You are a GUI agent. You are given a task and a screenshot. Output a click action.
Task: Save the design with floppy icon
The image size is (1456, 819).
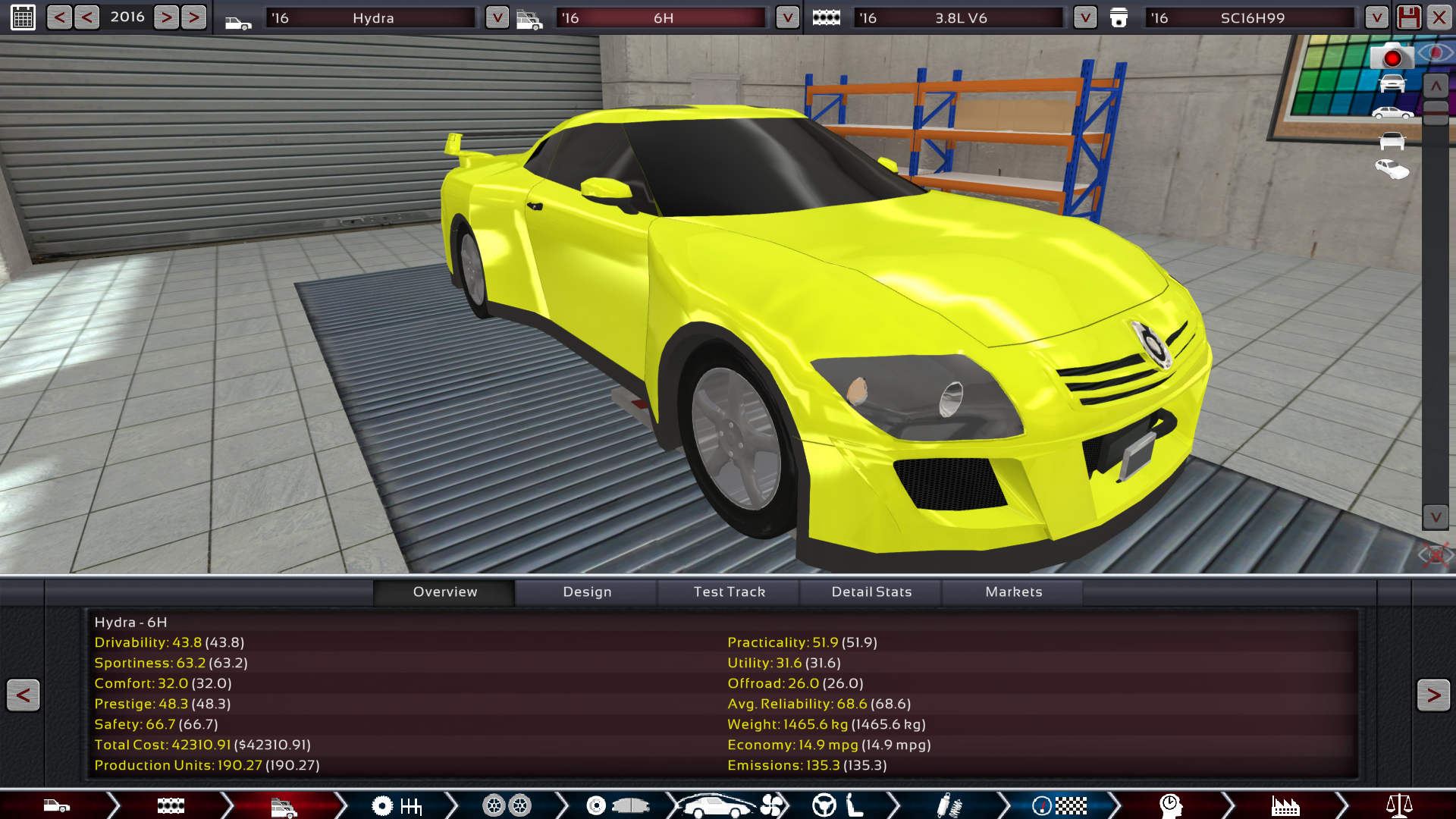tap(1408, 17)
